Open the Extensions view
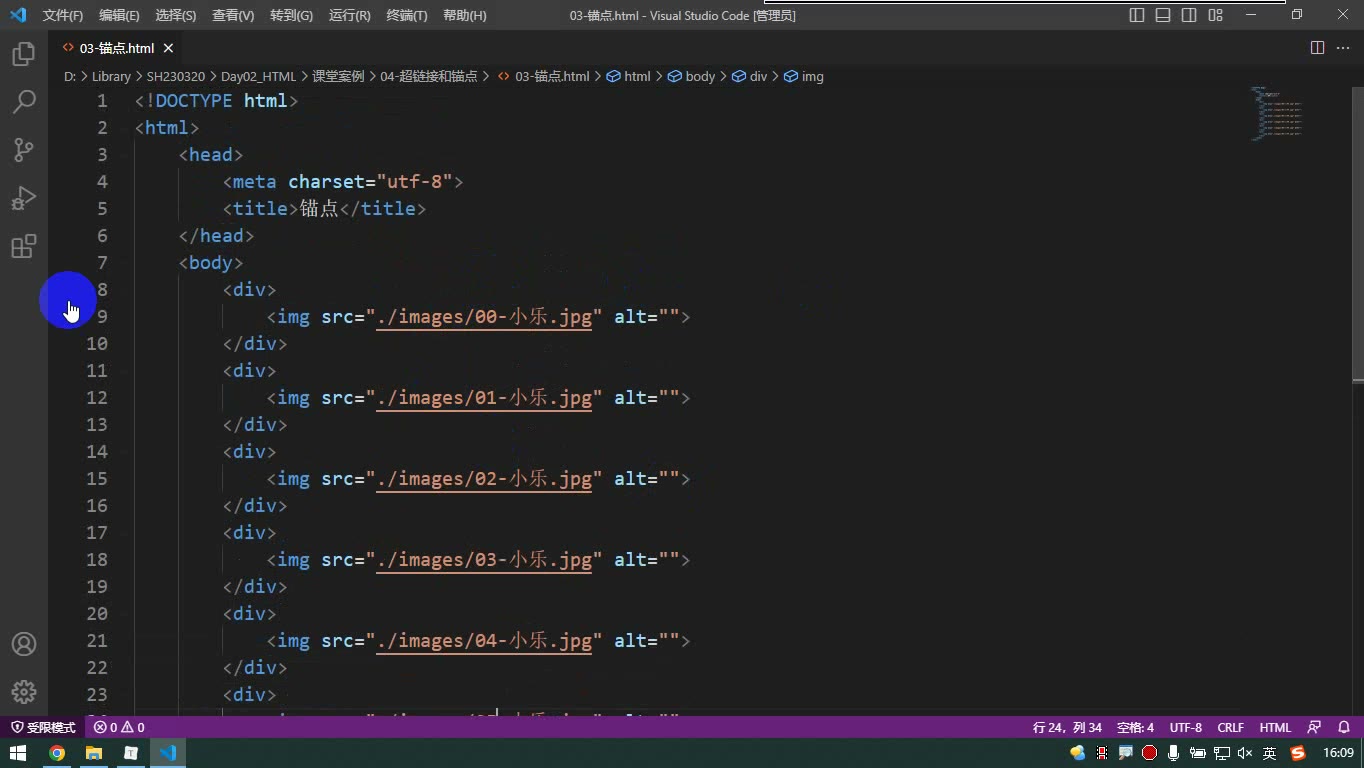The image size is (1364, 768). pos(24,246)
